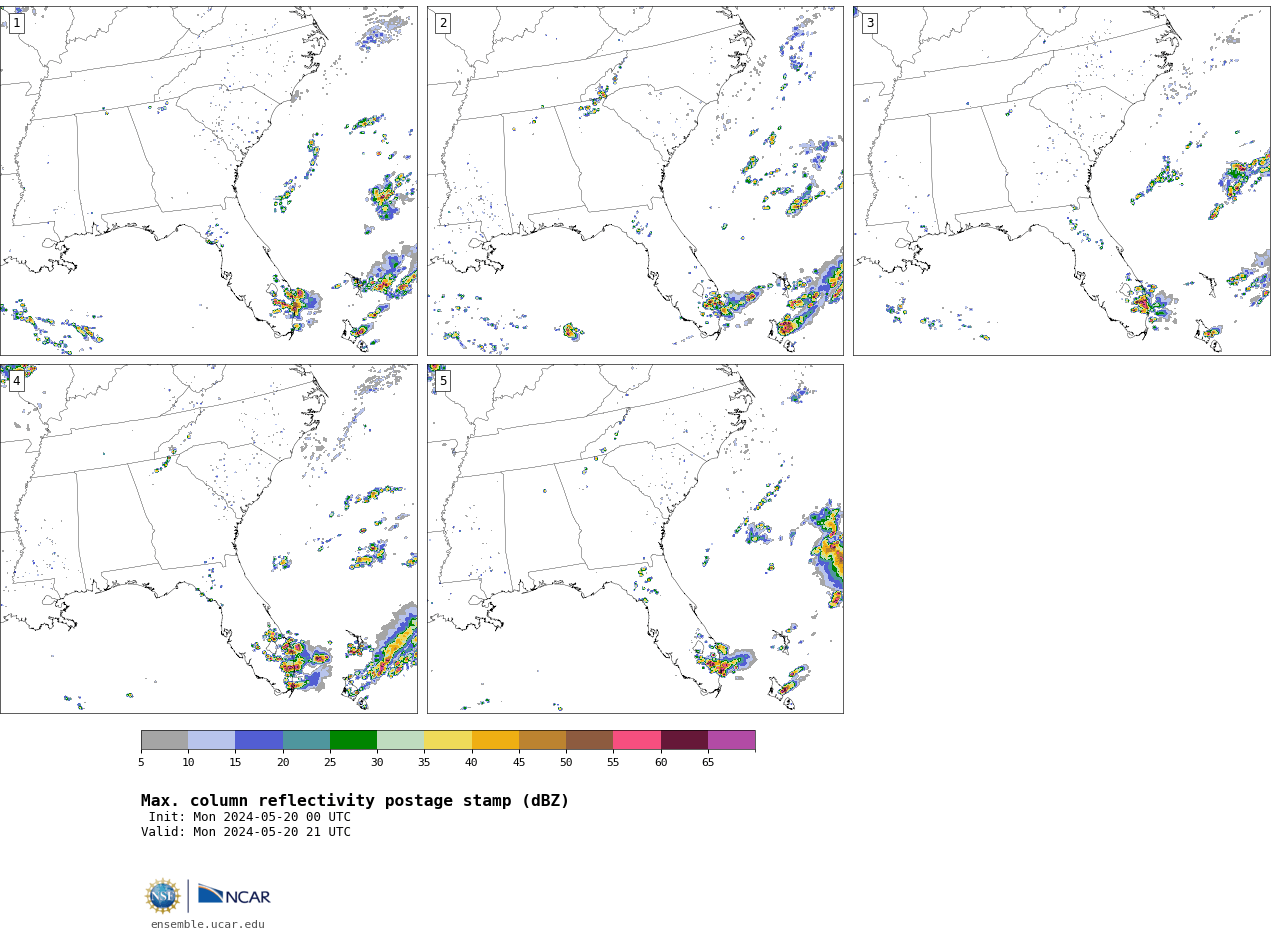Click the 'Valid: Mon 2024-05-20 21 UTC' line
The height and width of the screenshot is (936, 1280).
(246, 832)
